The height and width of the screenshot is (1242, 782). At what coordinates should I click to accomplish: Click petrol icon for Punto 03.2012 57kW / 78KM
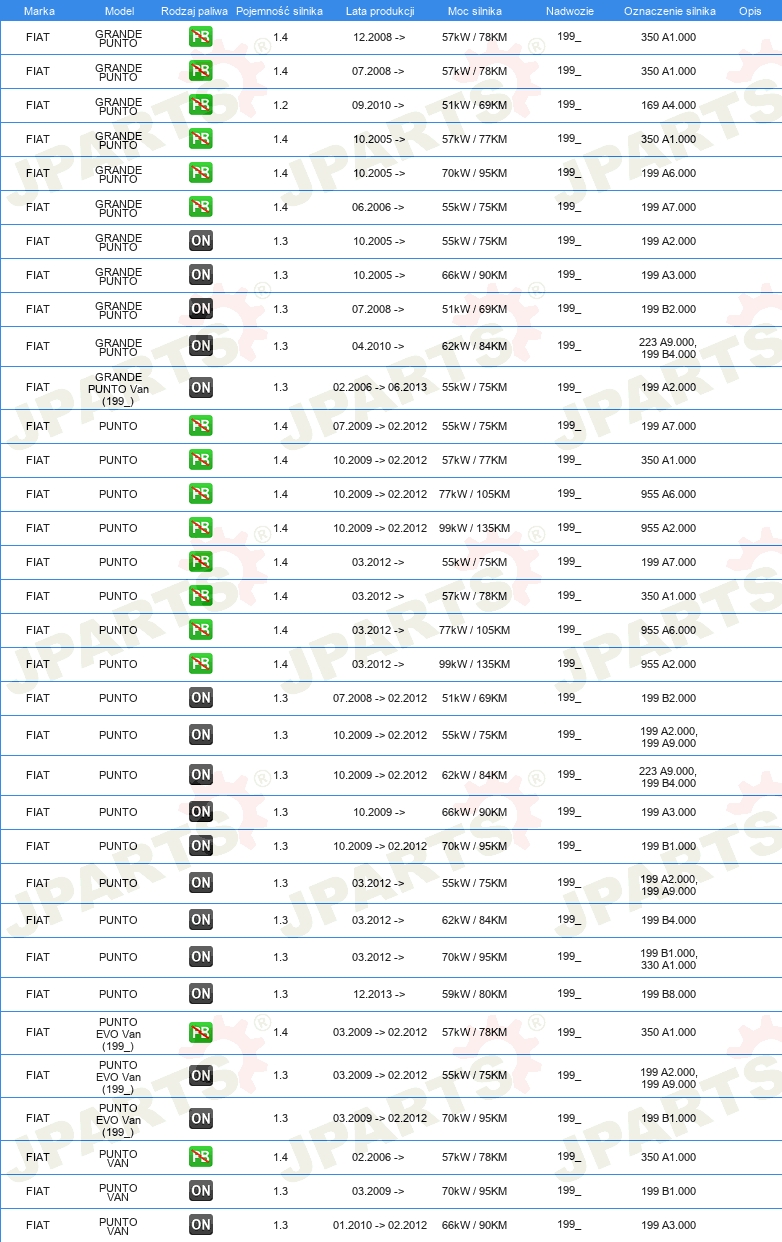point(201,596)
